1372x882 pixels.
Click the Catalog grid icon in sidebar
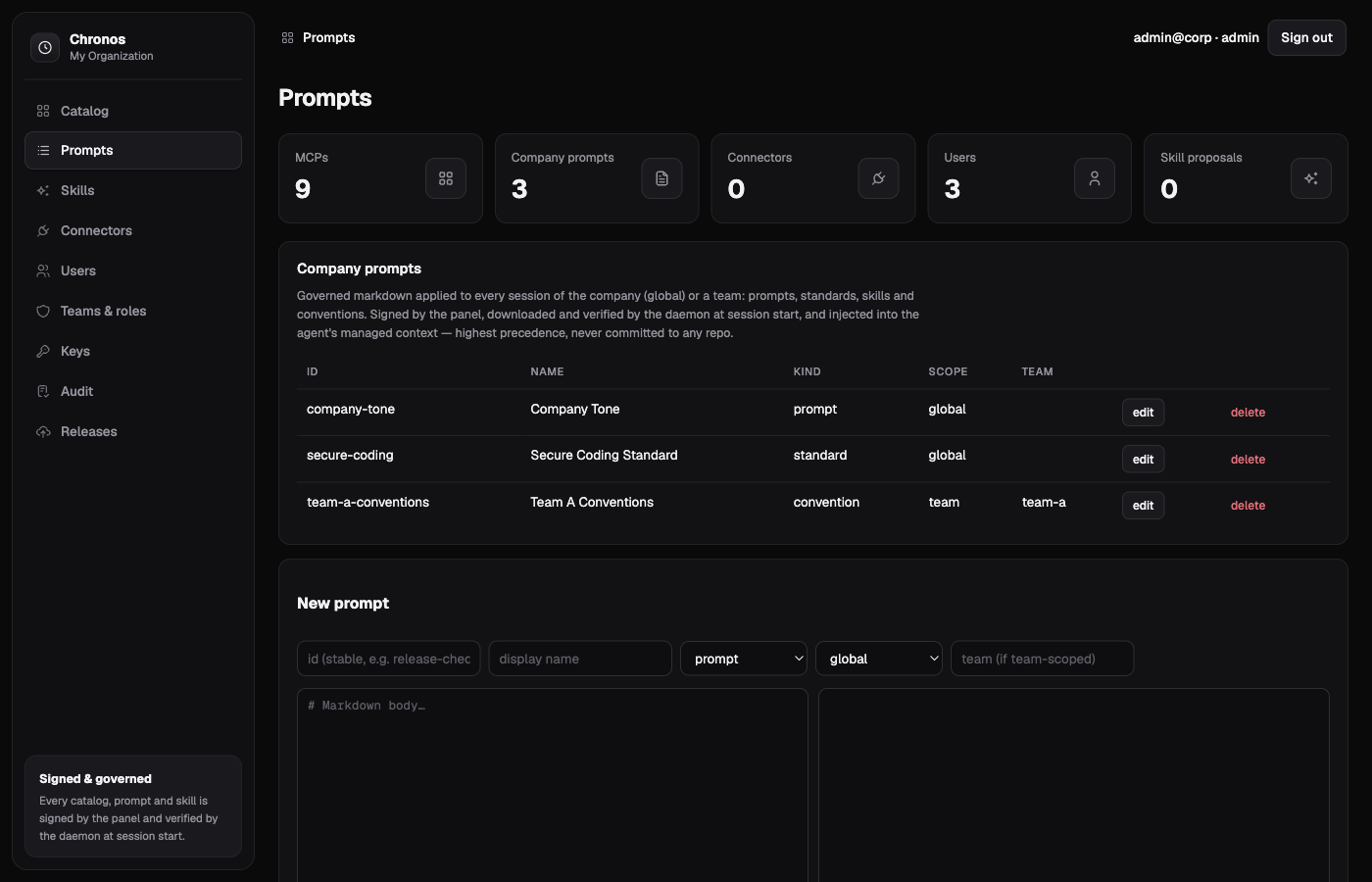[x=43, y=111]
